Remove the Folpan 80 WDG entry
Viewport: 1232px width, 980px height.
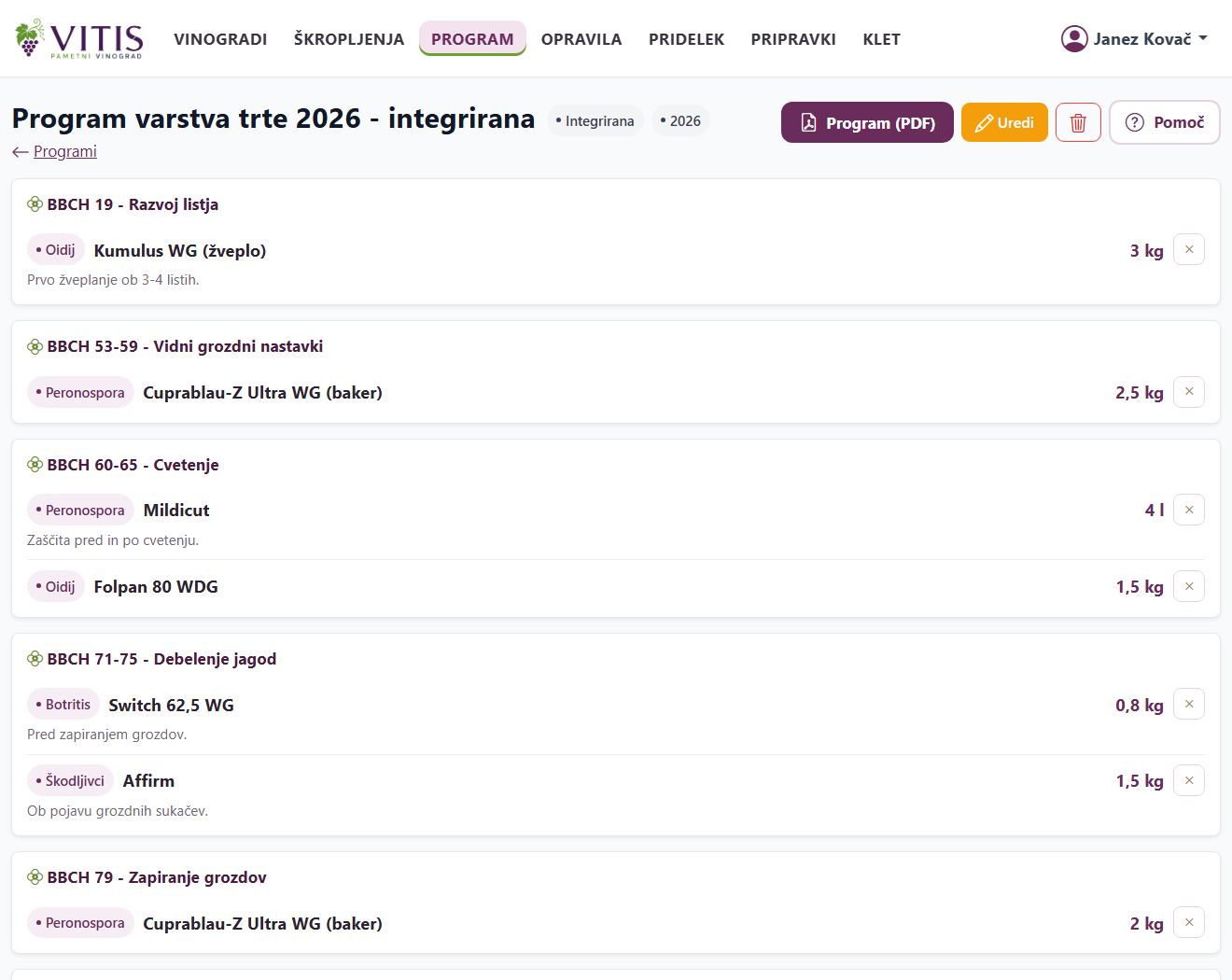coord(1189,586)
